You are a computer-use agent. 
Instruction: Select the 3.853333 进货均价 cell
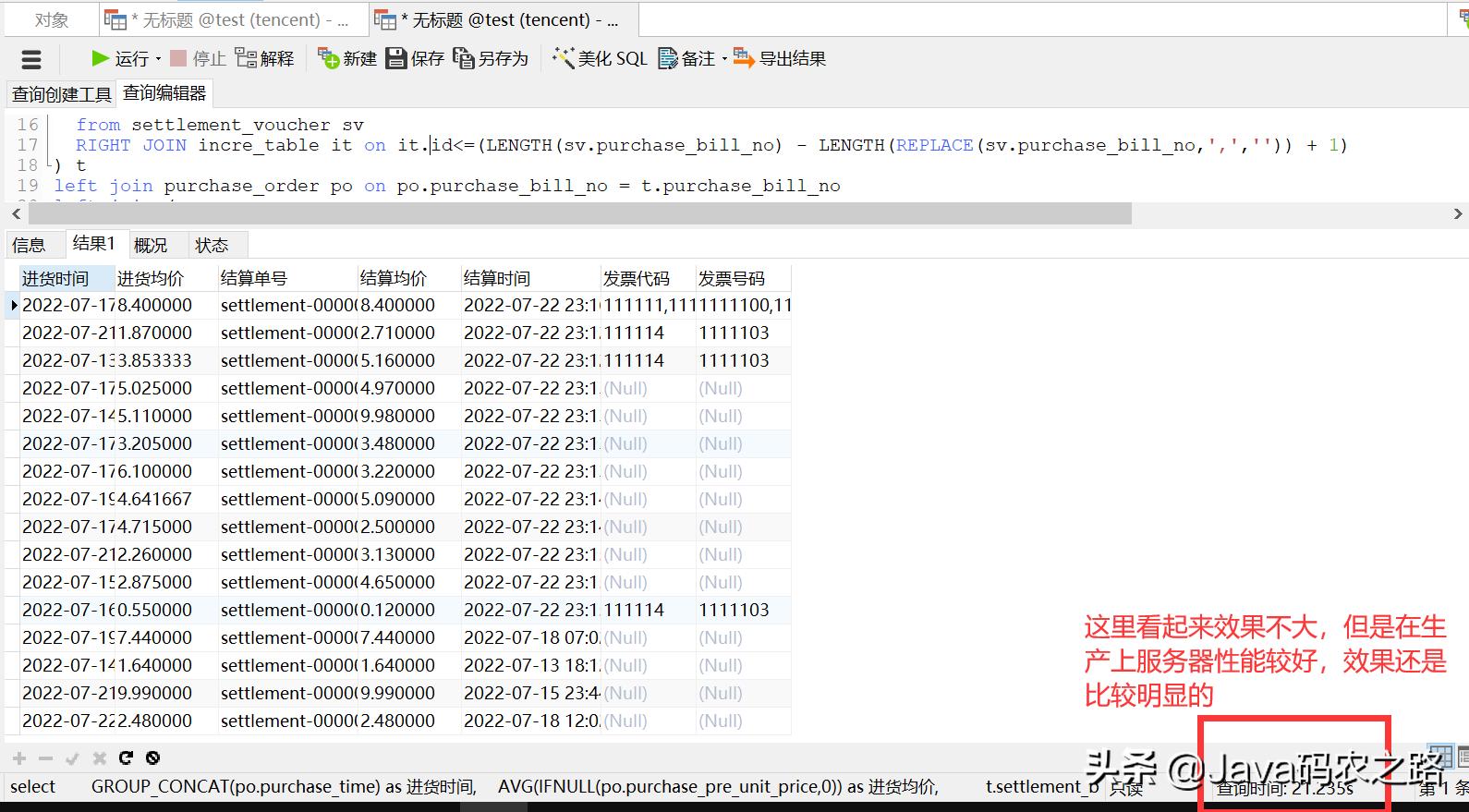click(166, 360)
